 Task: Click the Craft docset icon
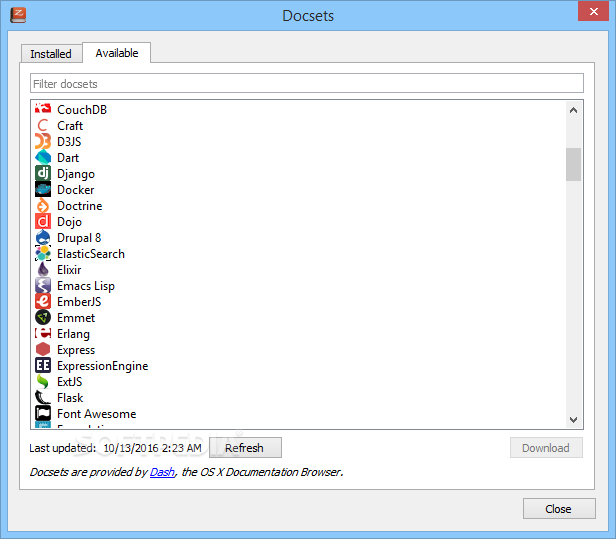43,126
